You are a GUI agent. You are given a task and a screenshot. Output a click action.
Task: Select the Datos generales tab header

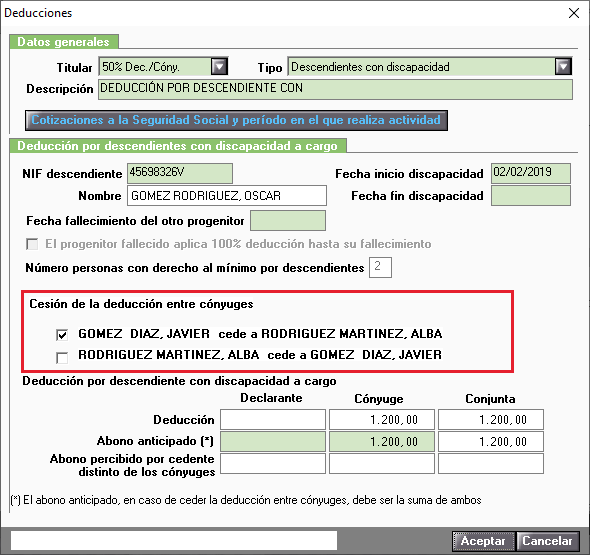tap(64, 42)
